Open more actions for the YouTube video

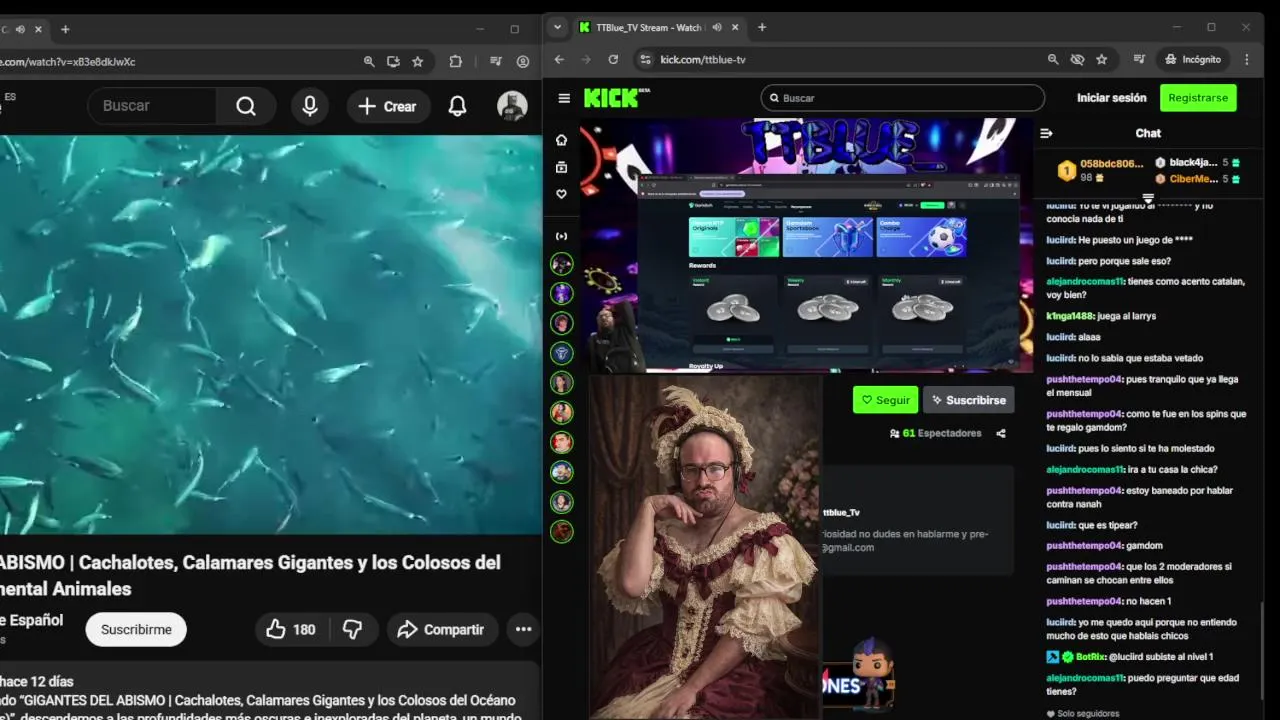click(523, 629)
